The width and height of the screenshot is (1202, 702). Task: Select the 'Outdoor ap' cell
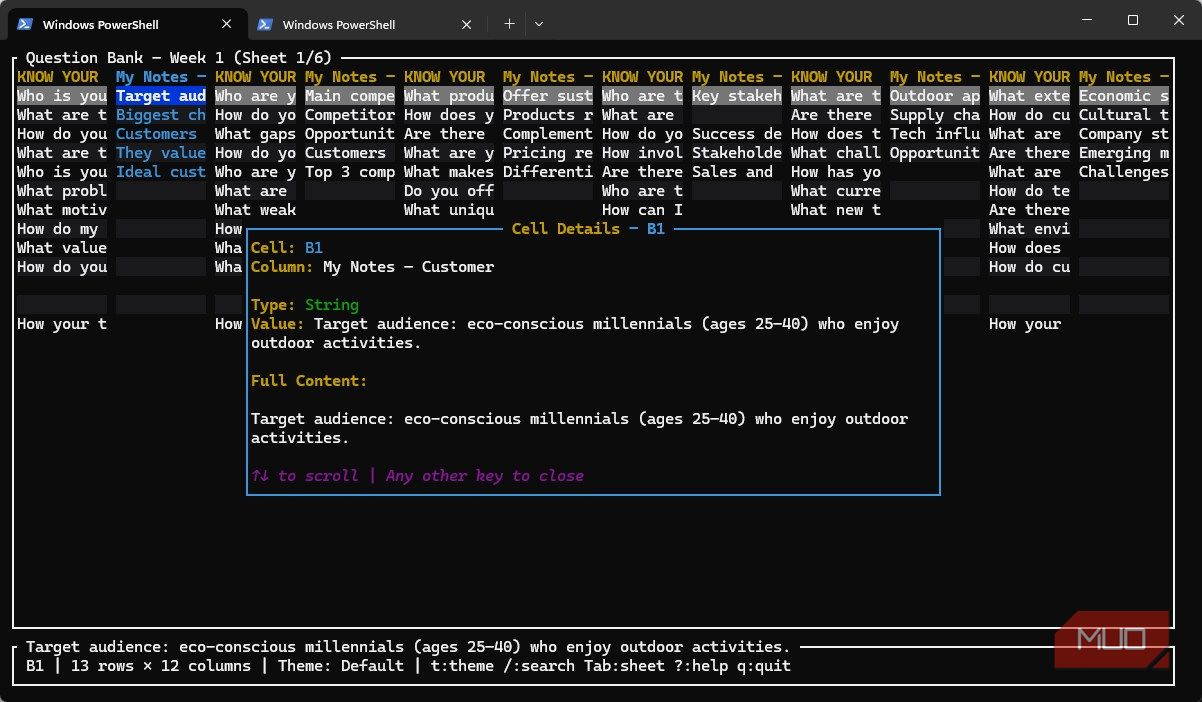(935, 96)
